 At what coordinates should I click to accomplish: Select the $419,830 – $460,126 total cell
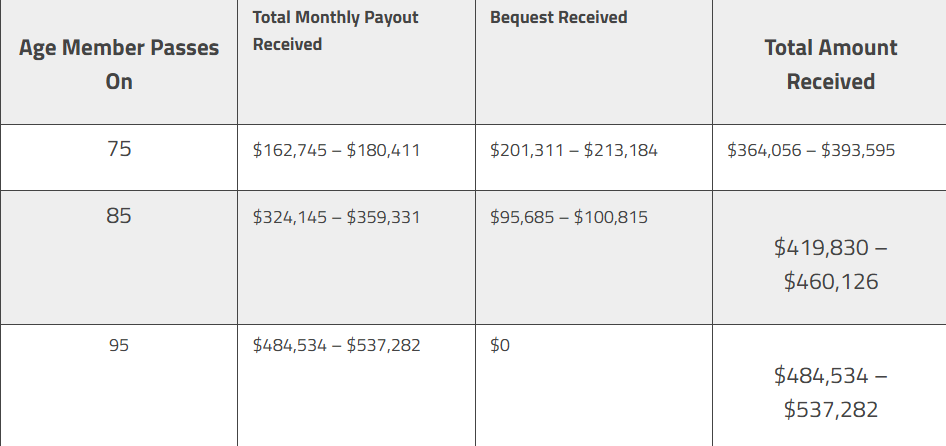click(x=830, y=258)
